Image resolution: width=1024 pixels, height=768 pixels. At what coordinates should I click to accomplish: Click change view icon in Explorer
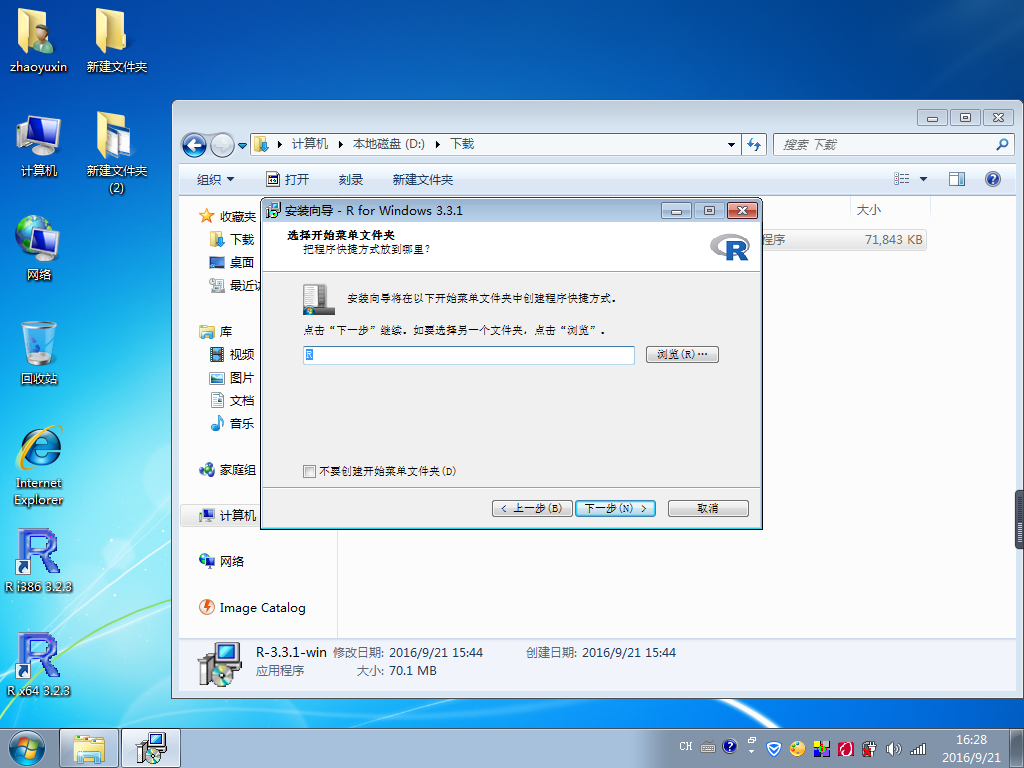(x=902, y=179)
